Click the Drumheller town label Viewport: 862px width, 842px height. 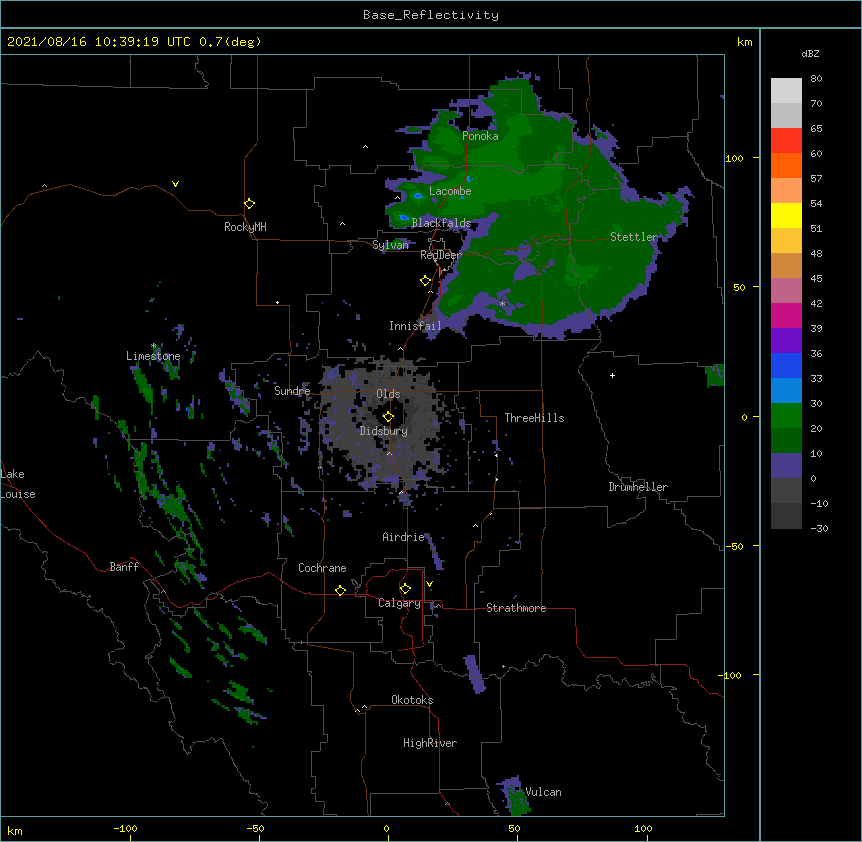click(x=638, y=487)
